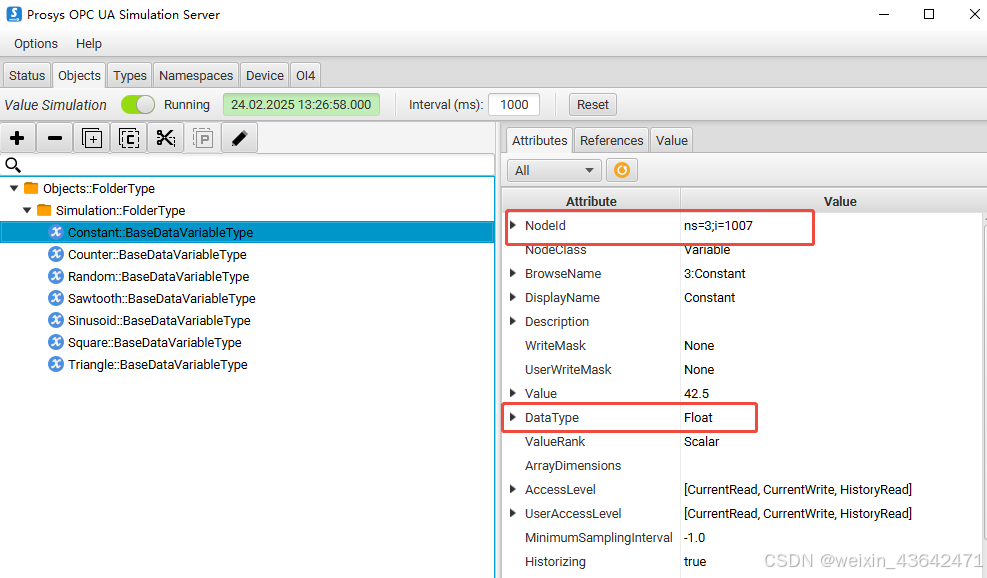Expand the DisplayName attribute row

(x=513, y=297)
